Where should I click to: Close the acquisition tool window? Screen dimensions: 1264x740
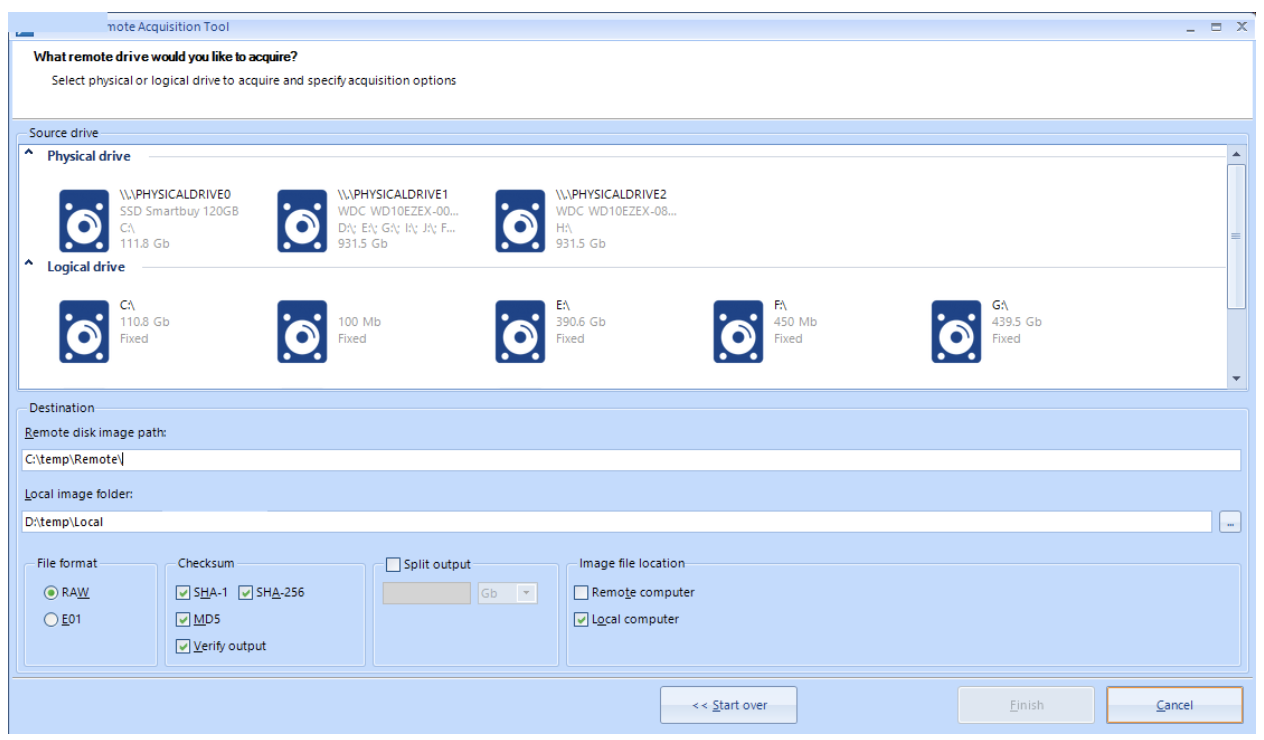point(1241,27)
